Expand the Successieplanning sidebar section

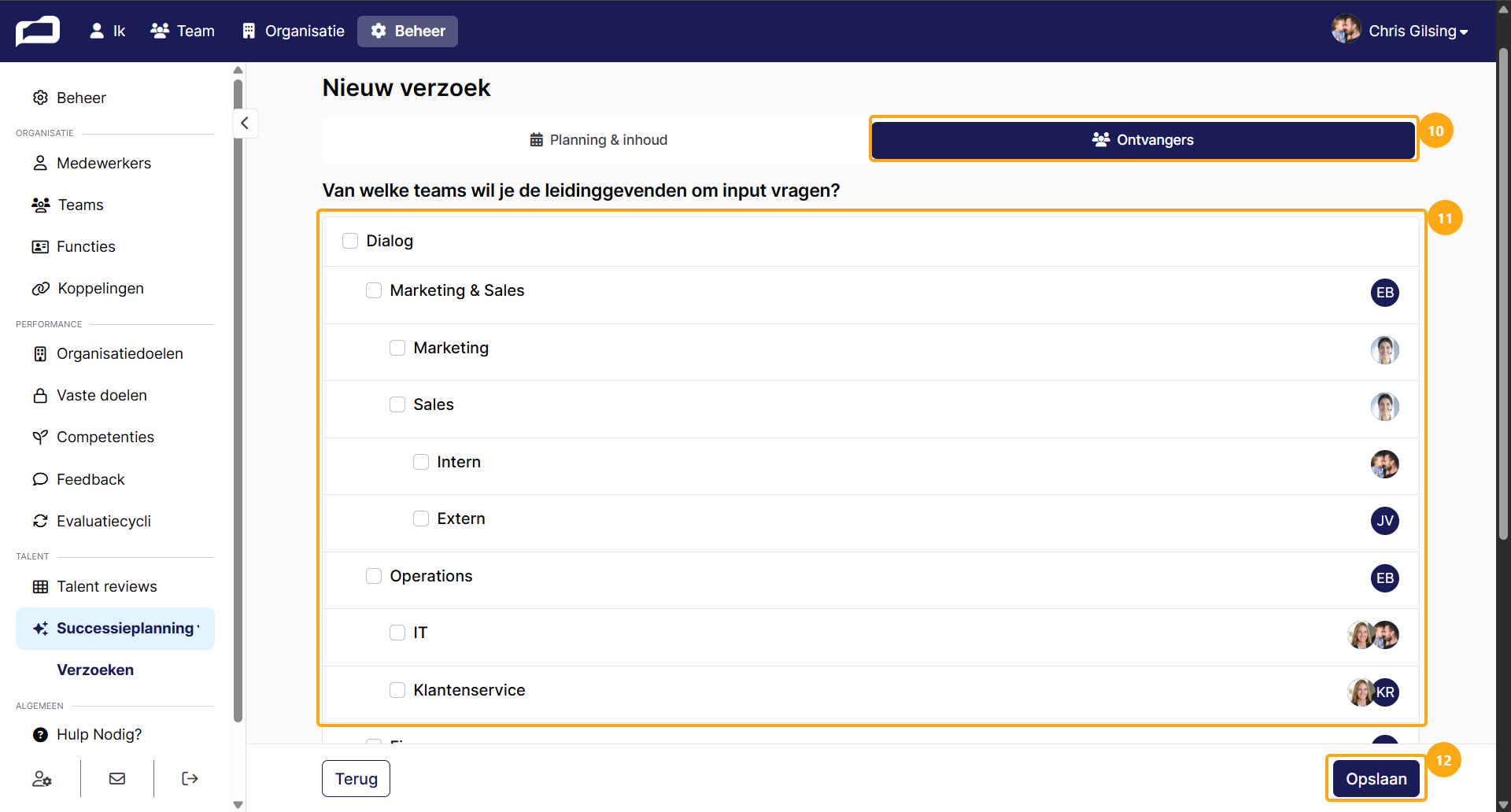coord(115,628)
